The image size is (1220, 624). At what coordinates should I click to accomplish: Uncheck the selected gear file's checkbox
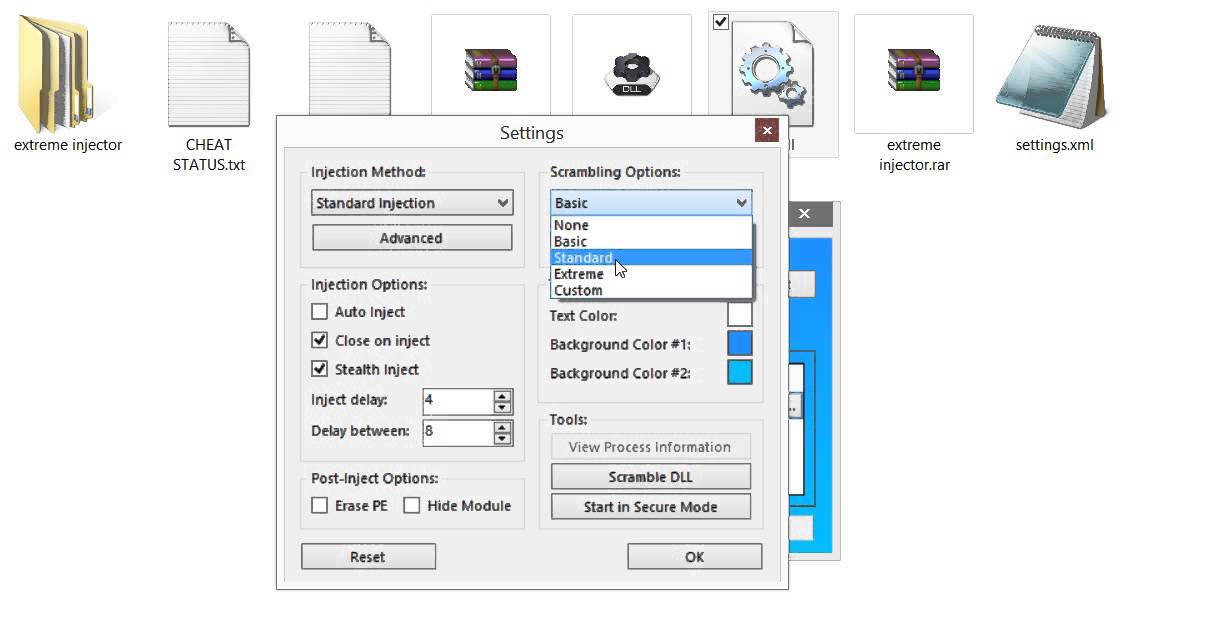coord(720,21)
